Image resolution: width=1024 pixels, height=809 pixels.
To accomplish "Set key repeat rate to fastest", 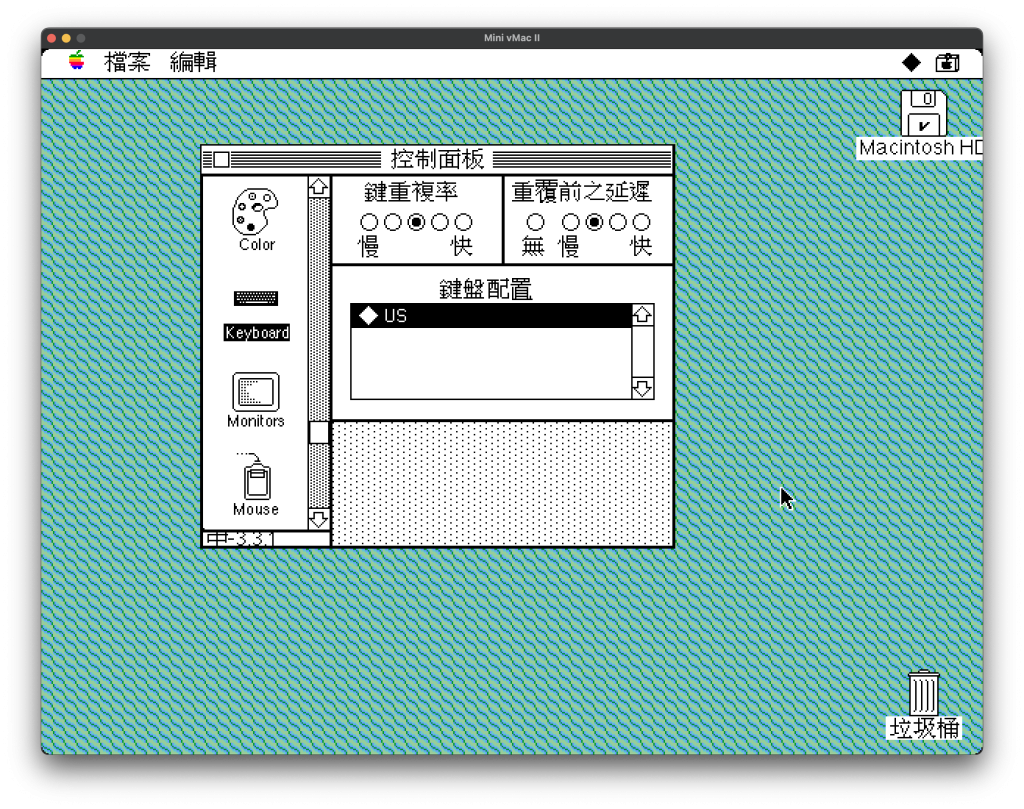I will point(463,222).
